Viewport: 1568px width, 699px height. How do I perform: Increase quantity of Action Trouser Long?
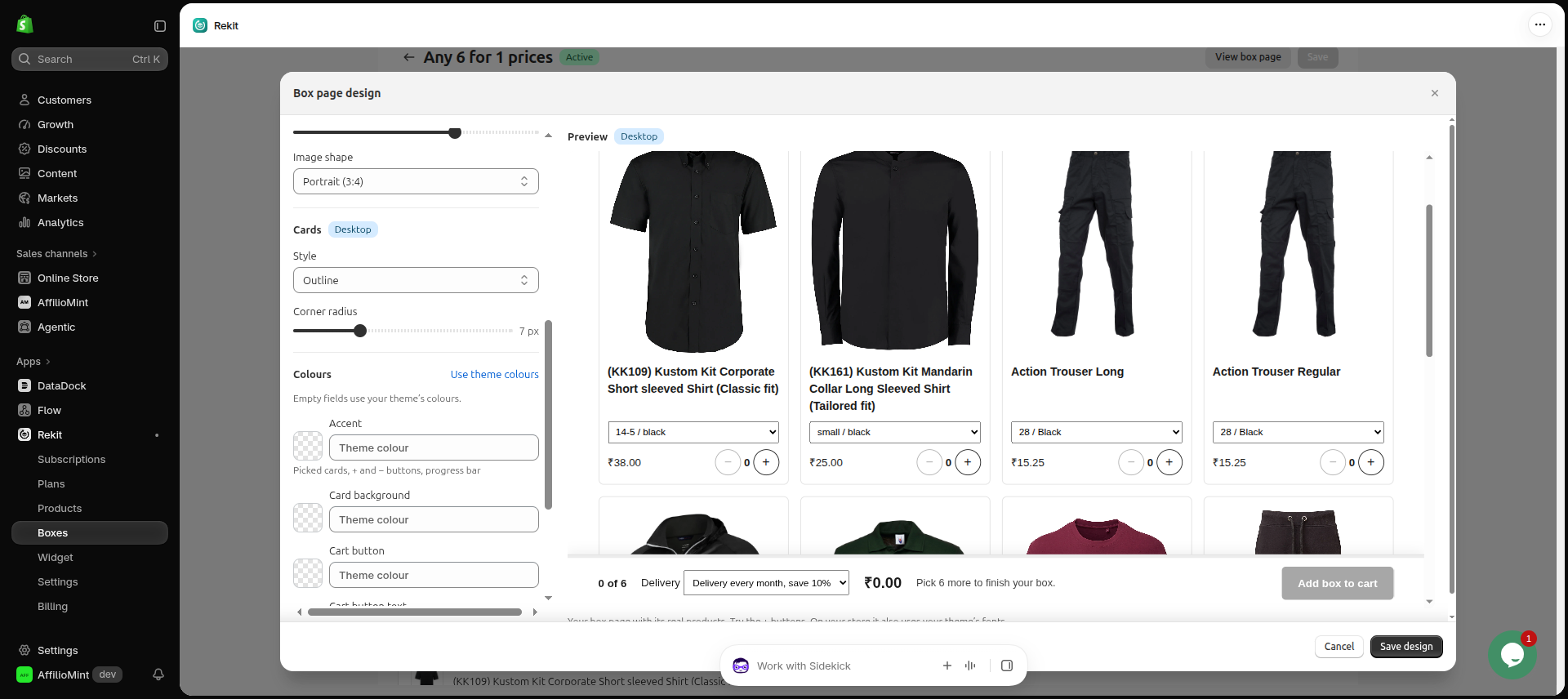1169,462
